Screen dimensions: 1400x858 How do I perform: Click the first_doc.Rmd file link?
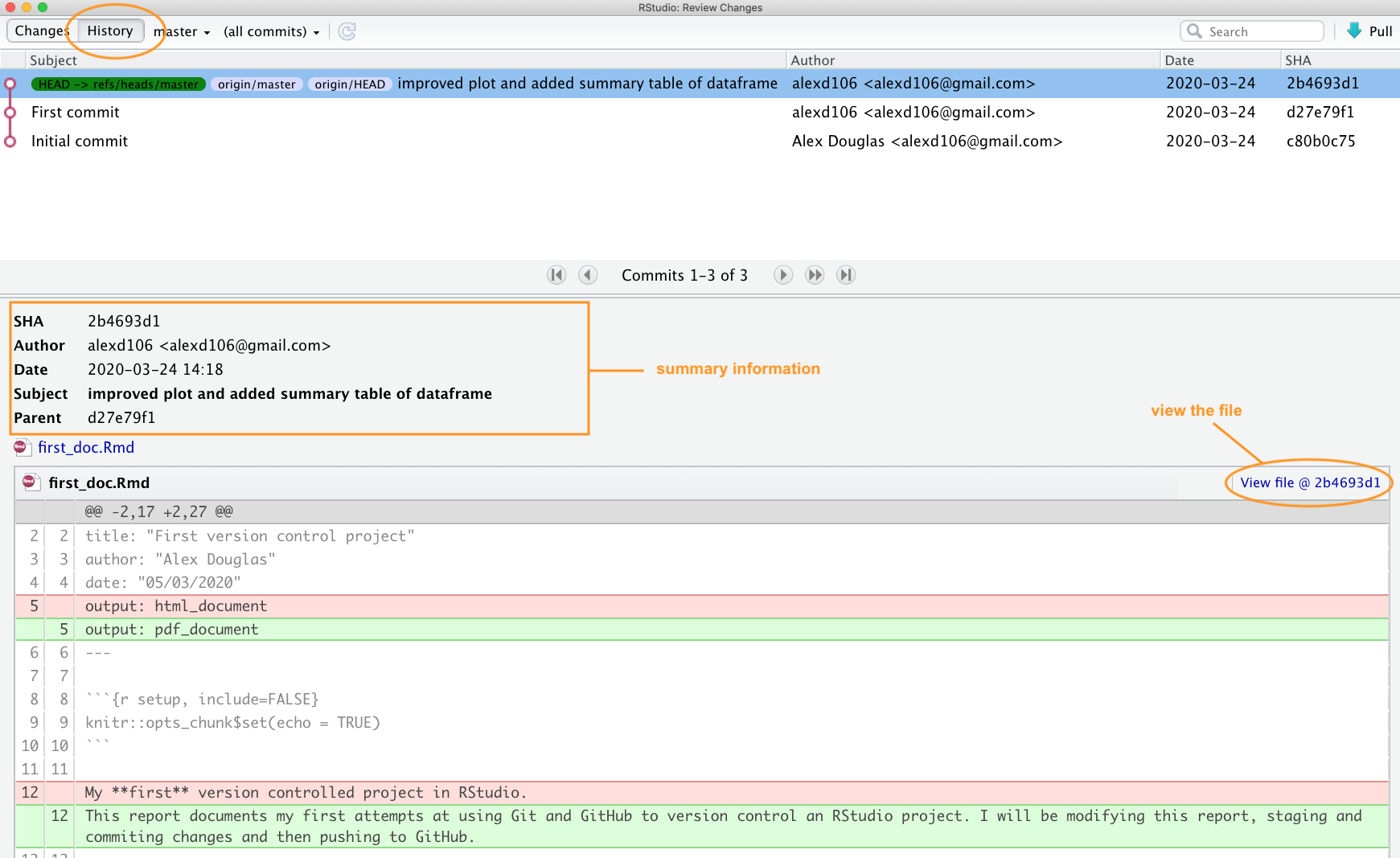tap(86, 447)
